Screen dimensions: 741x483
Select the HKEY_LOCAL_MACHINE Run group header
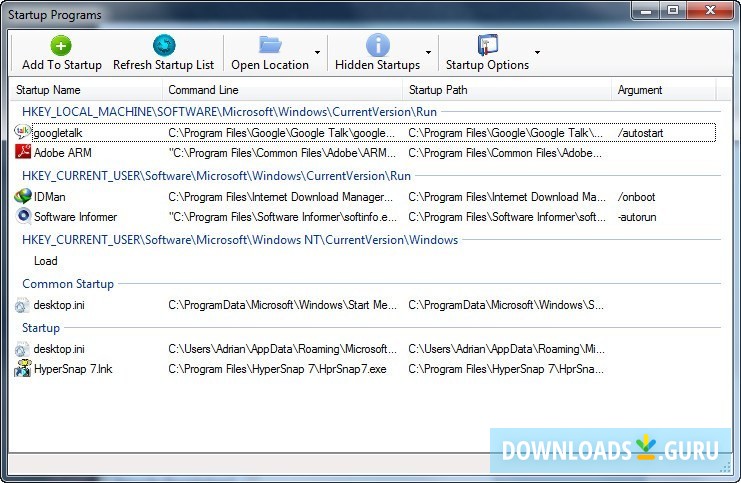230,112
